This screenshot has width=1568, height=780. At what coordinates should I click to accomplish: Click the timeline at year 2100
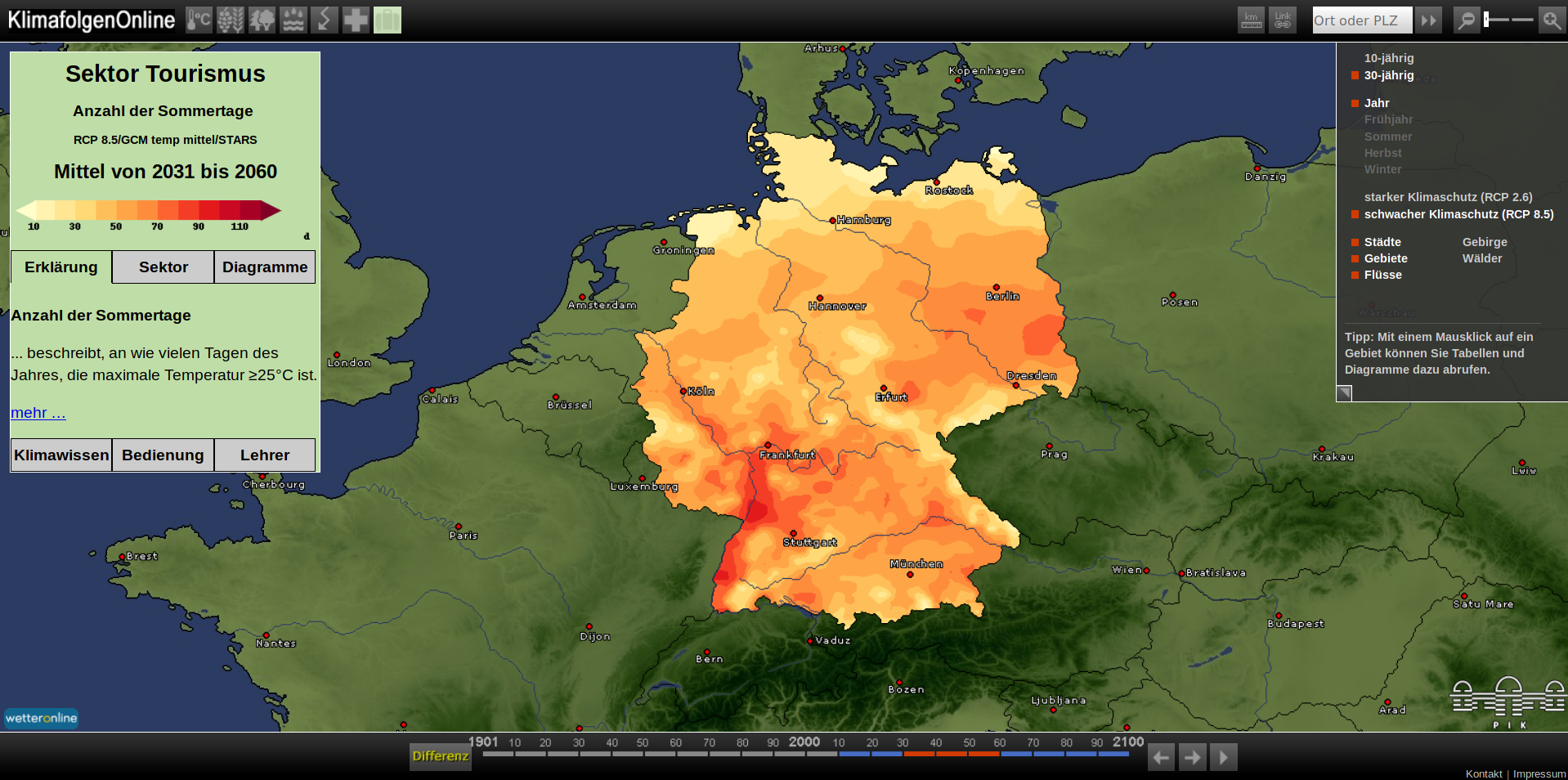click(x=1128, y=742)
